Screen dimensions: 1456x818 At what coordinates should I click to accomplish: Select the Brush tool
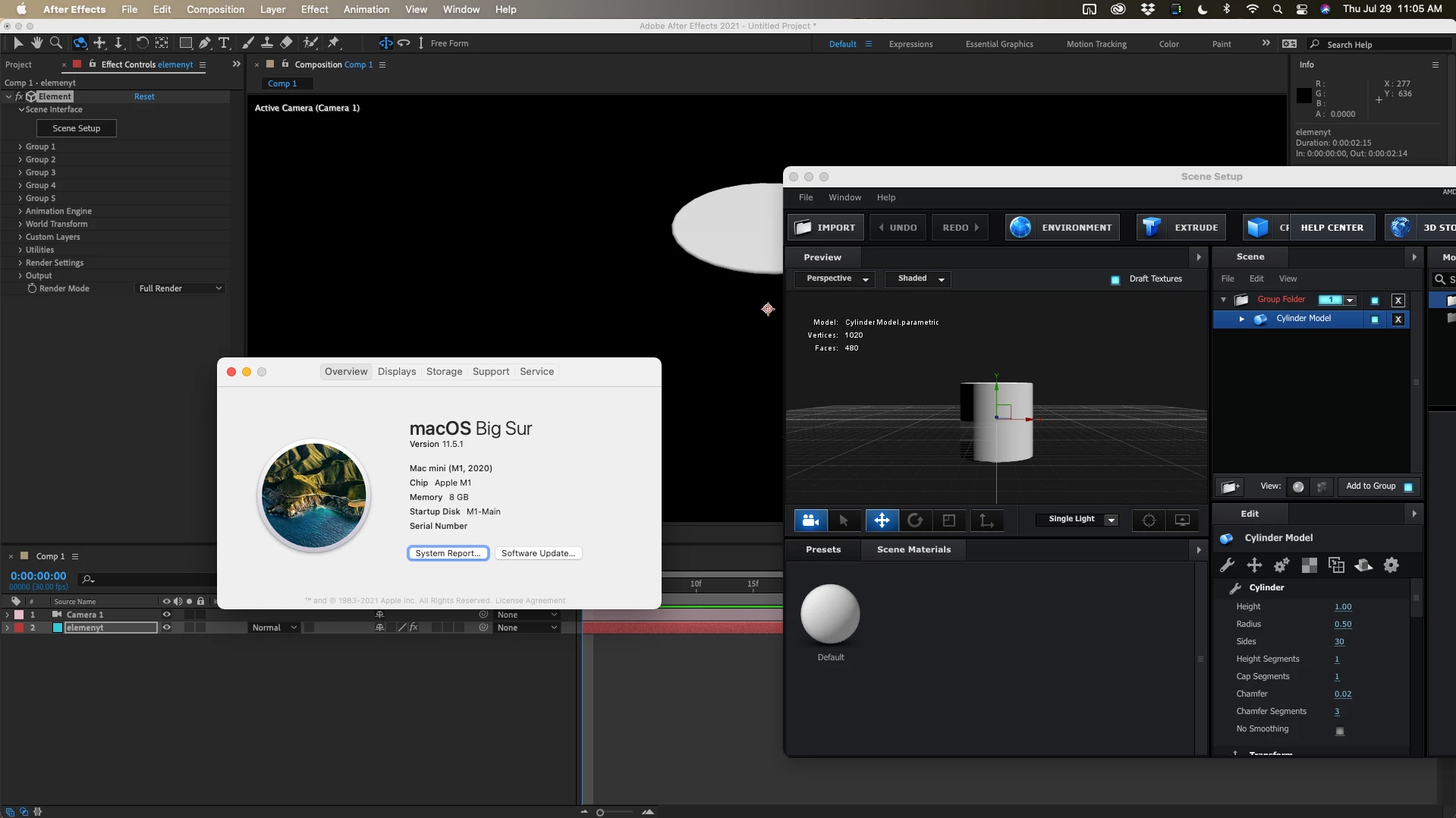247,43
